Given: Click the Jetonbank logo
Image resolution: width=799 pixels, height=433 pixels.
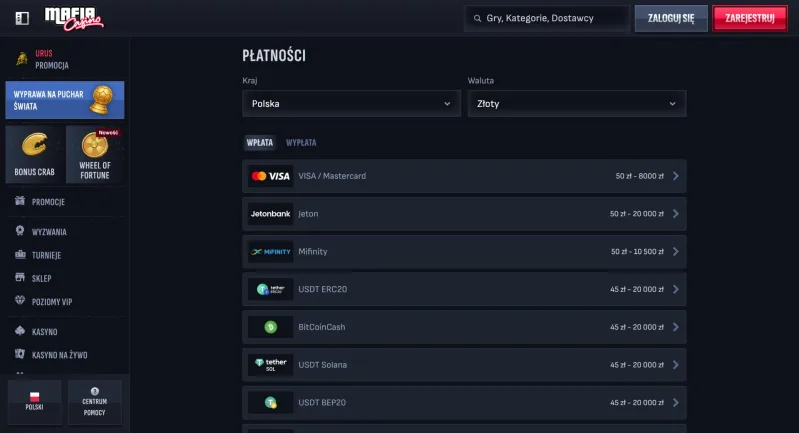Looking at the screenshot, I should pos(271,214).
